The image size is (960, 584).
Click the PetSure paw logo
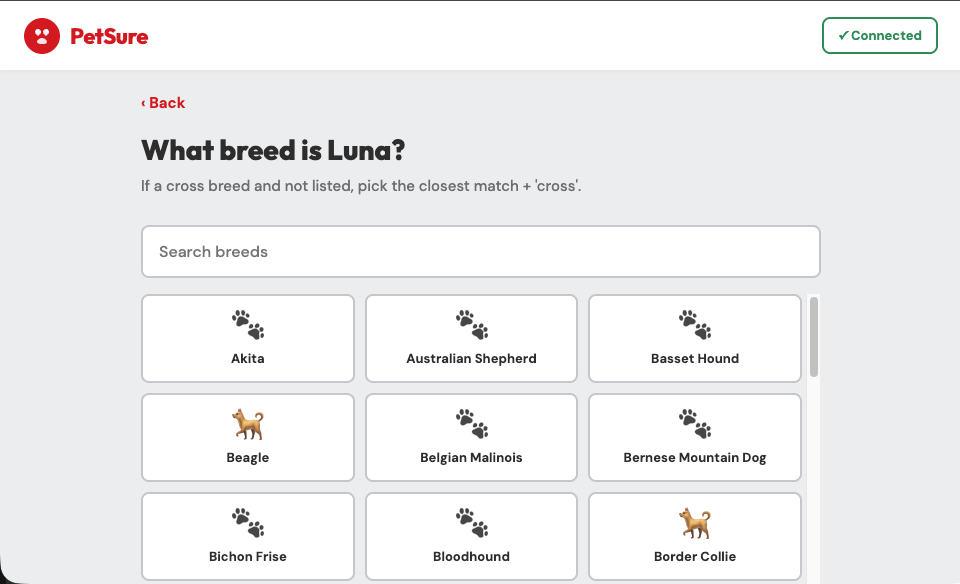[41, 35]
